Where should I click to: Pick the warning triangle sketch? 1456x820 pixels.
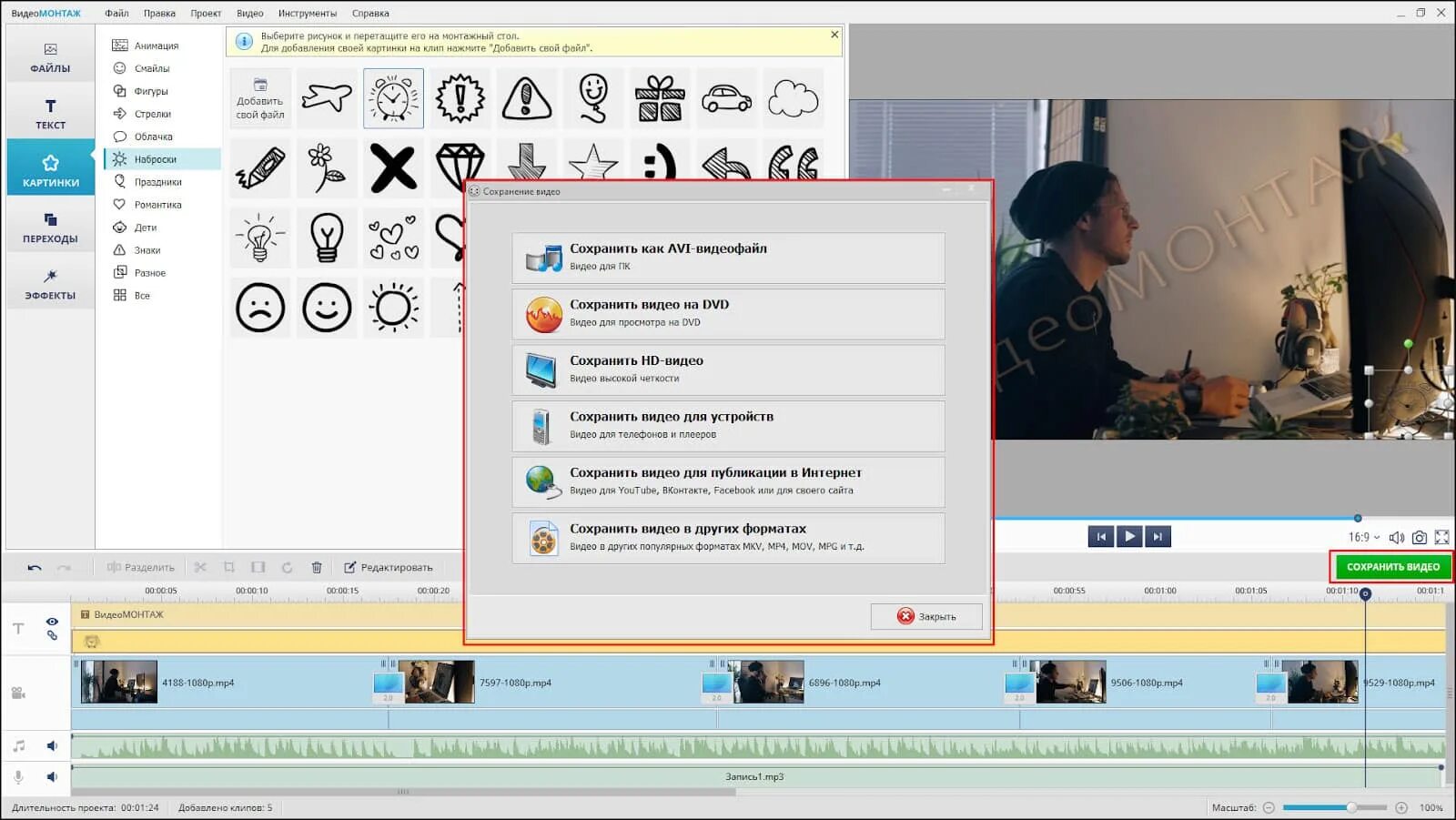pos(526,98)
